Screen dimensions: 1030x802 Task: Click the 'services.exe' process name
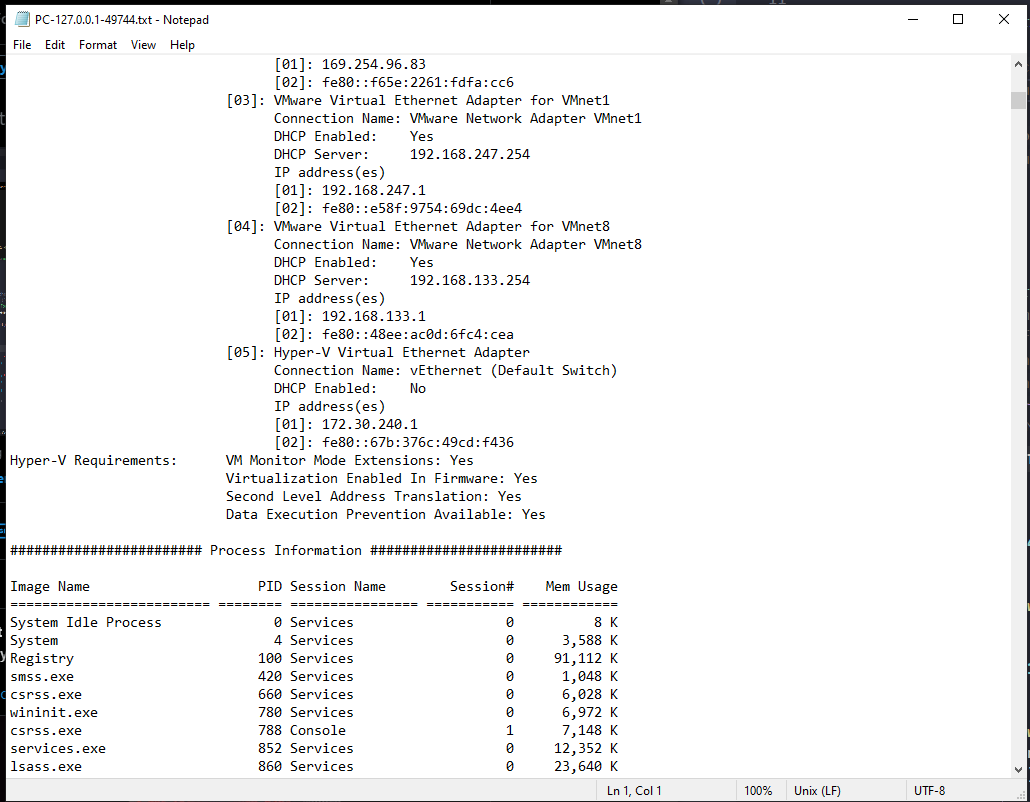(x=58, y=748)
